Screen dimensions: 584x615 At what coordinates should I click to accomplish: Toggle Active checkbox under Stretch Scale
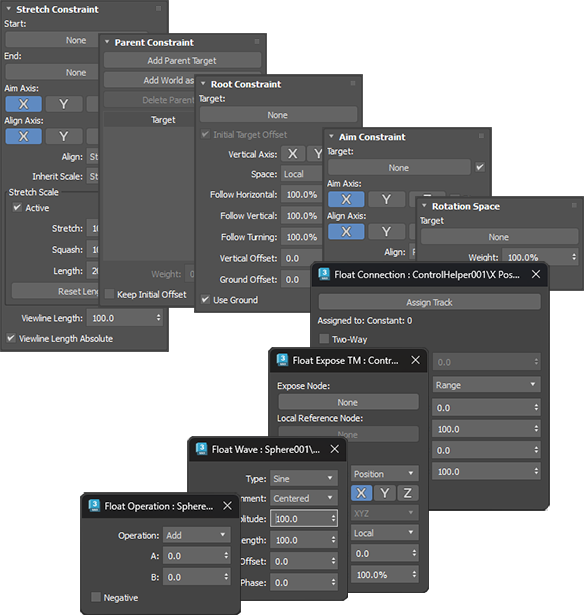17,207
